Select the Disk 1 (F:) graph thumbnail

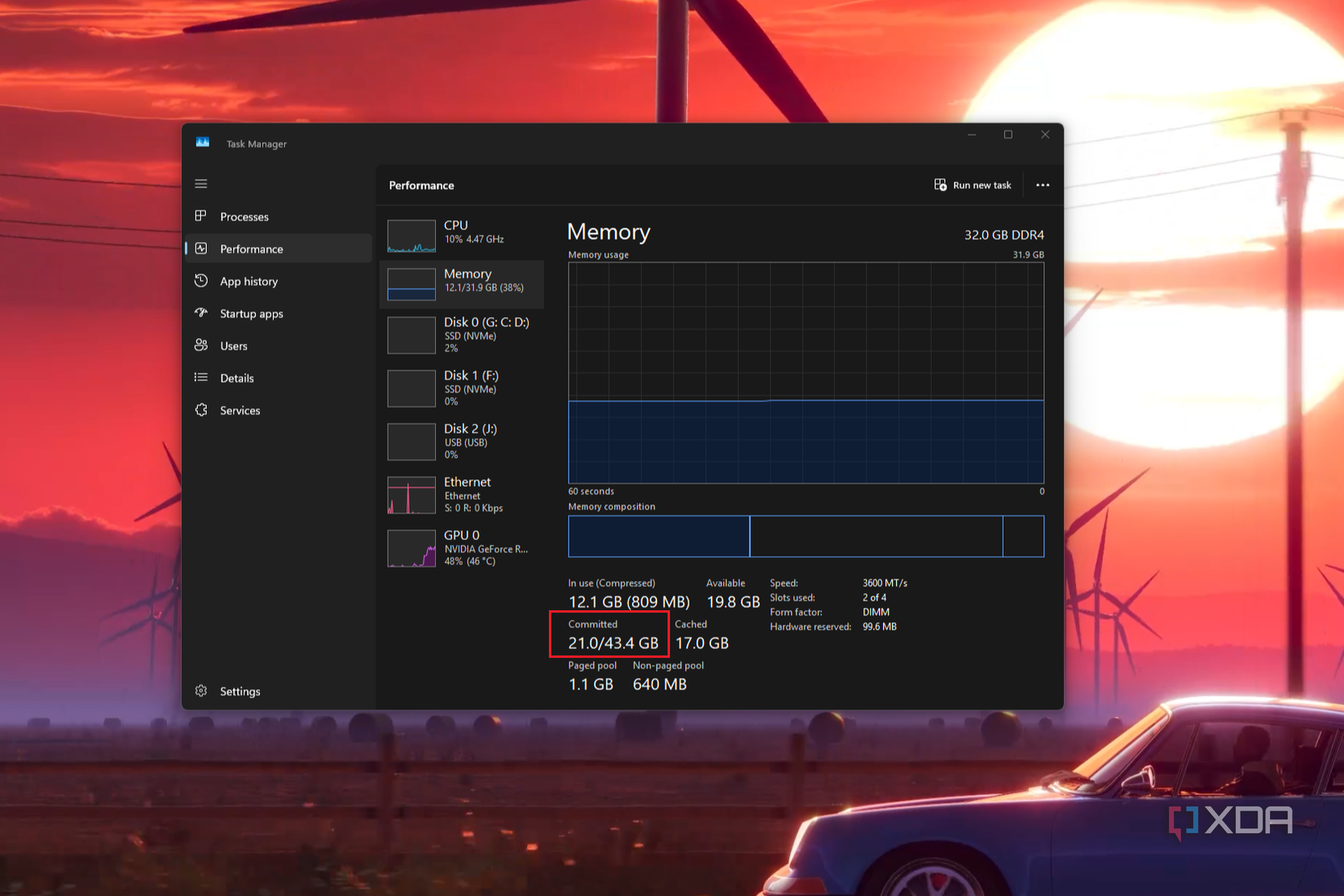(x=411, y=389)
